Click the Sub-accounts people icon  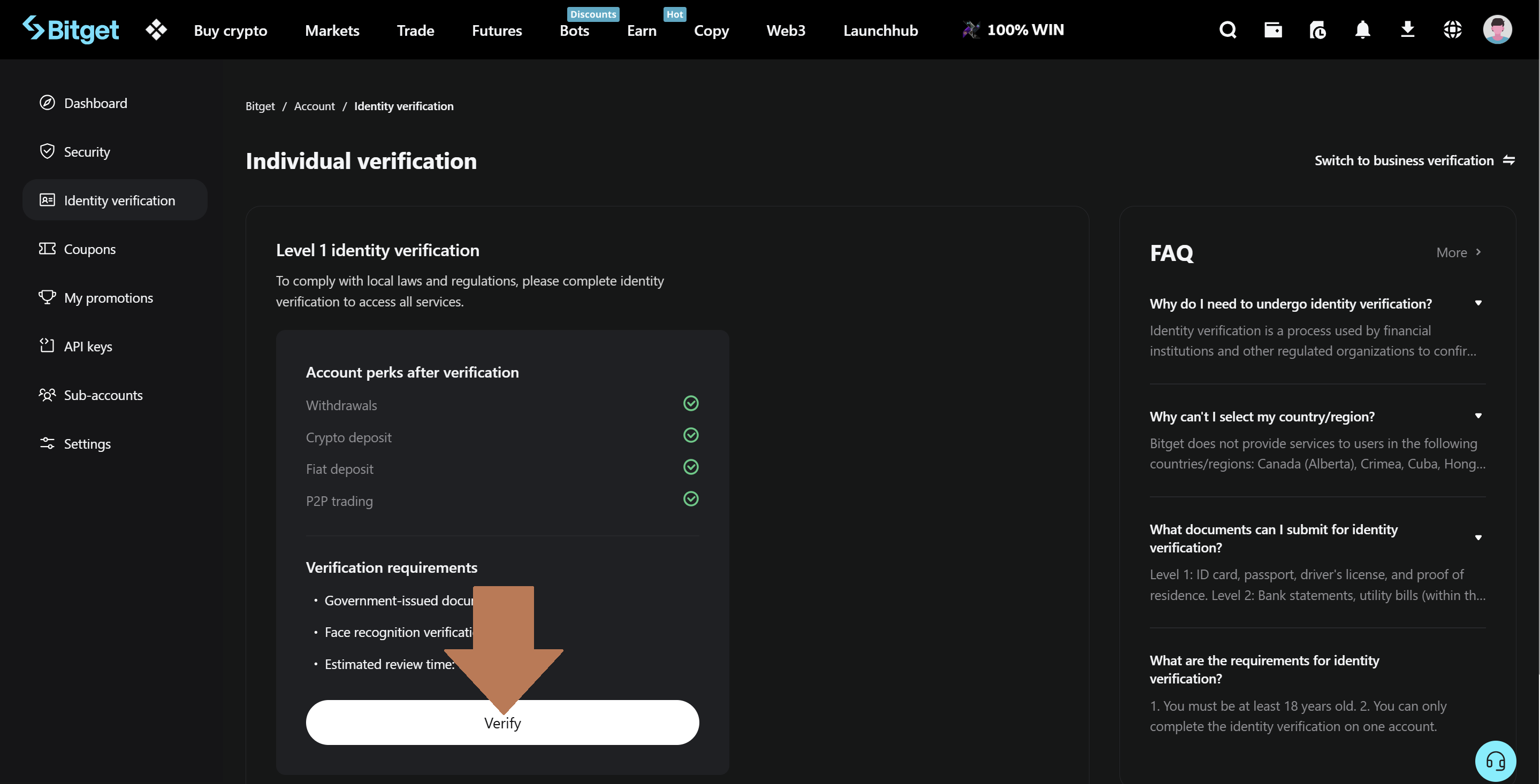point(47,394)
